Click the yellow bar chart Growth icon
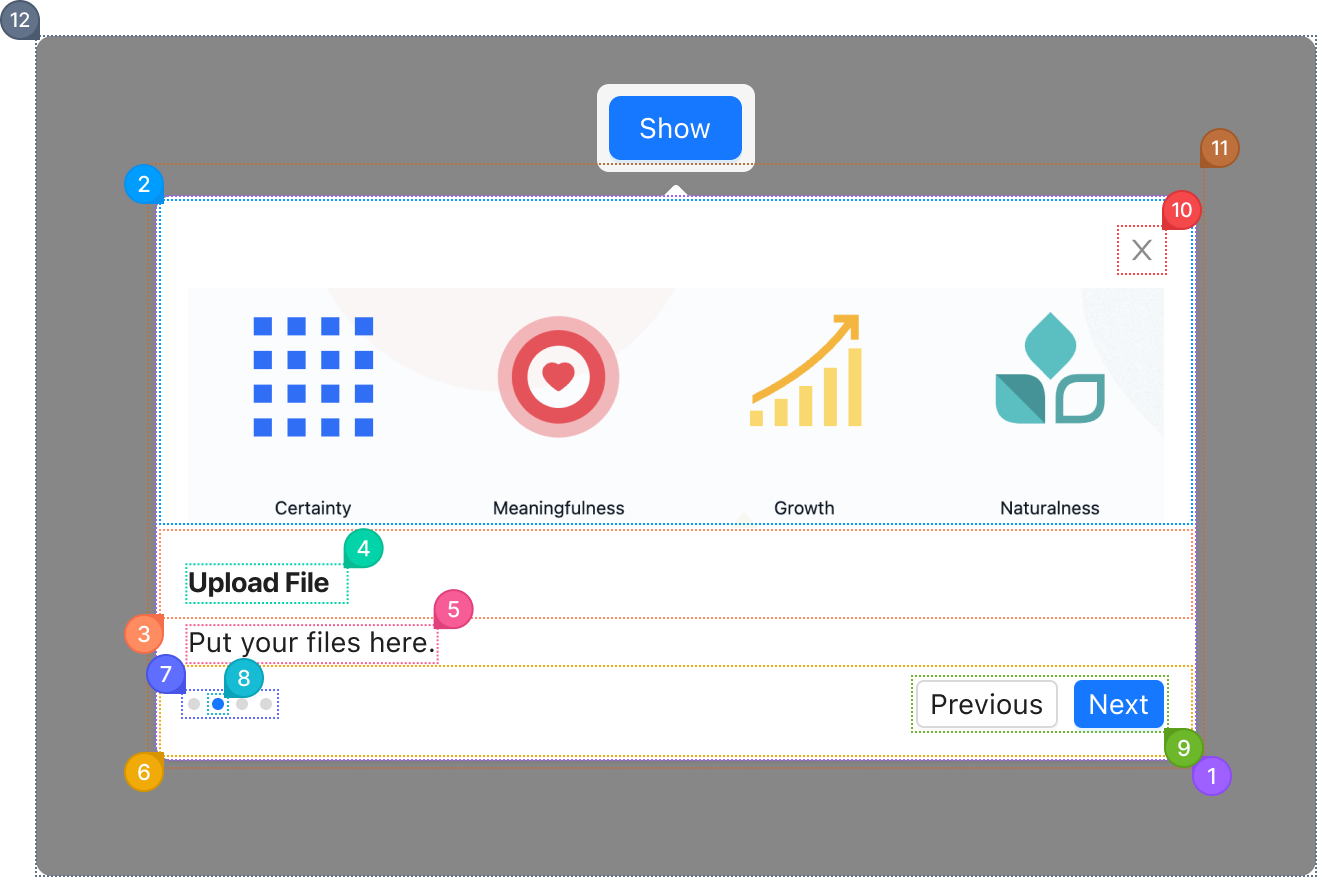Viewport: 1318px width, 878px height. click(806, 370)
